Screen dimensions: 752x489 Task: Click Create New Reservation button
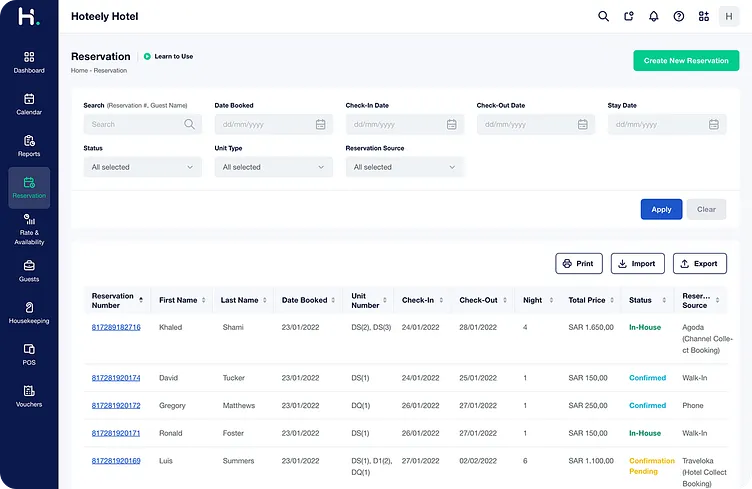686,60
